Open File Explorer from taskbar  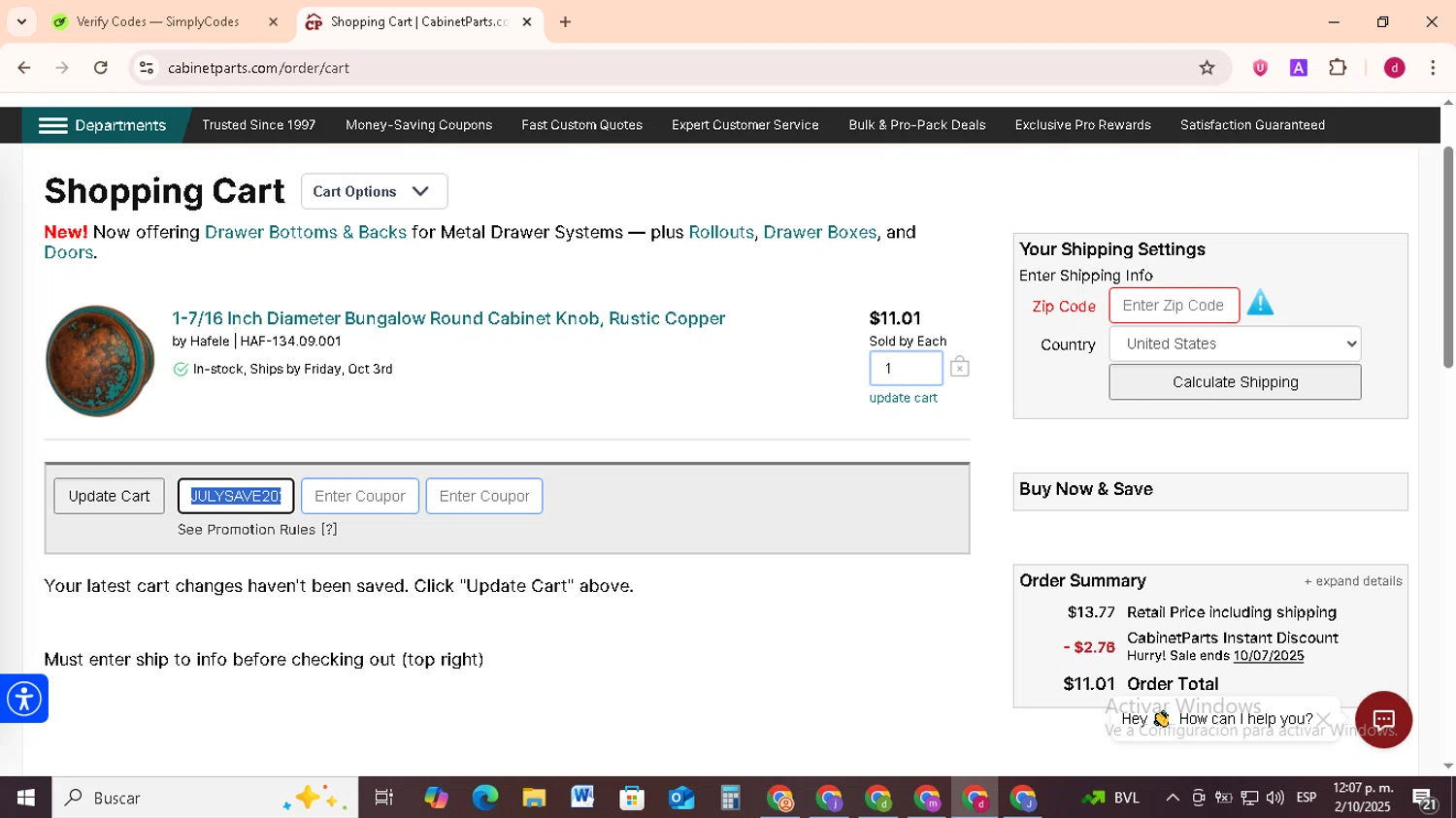pyautogui.click(x=534, y=798)
